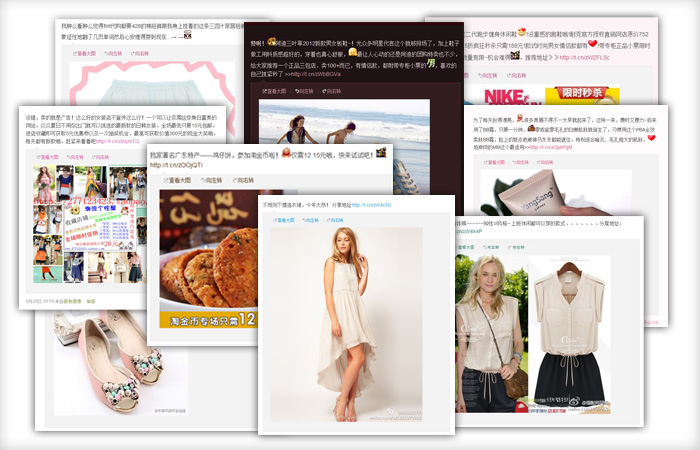This screenshot has height=450, width=700.
Task: Click 查看大图 above the beach photo
Action: click(275, 91)
